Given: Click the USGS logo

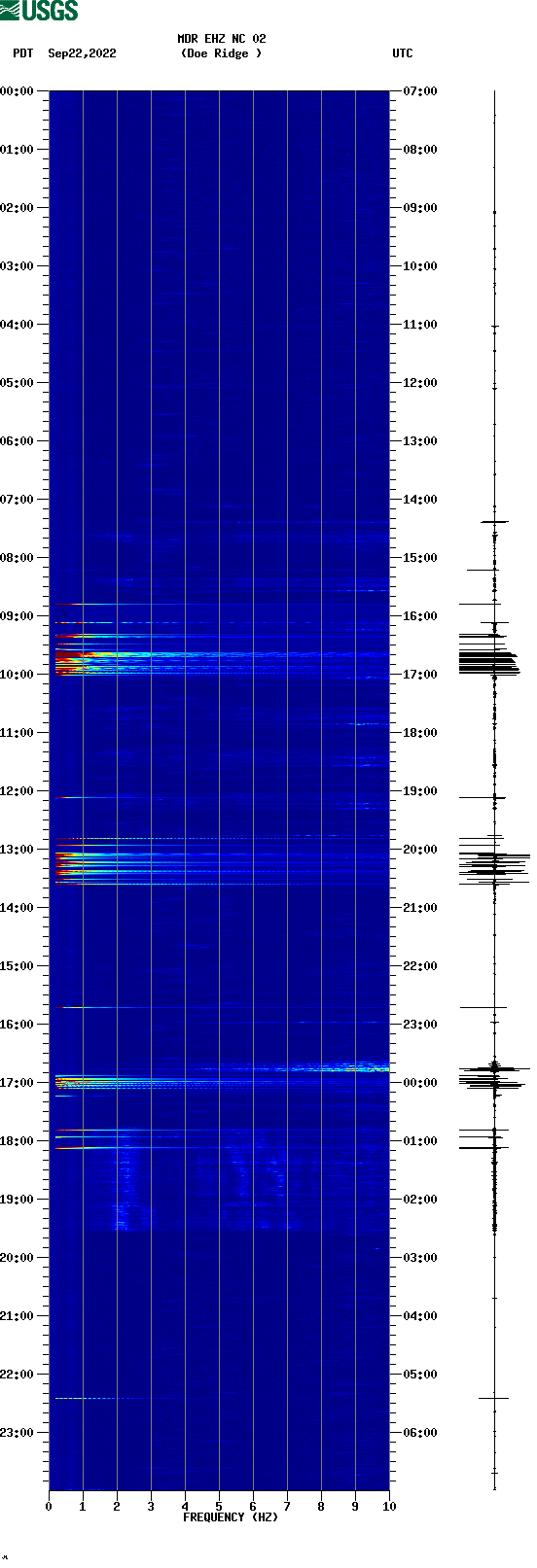Looking at the screenshot, I should click(x=39, y=11).
